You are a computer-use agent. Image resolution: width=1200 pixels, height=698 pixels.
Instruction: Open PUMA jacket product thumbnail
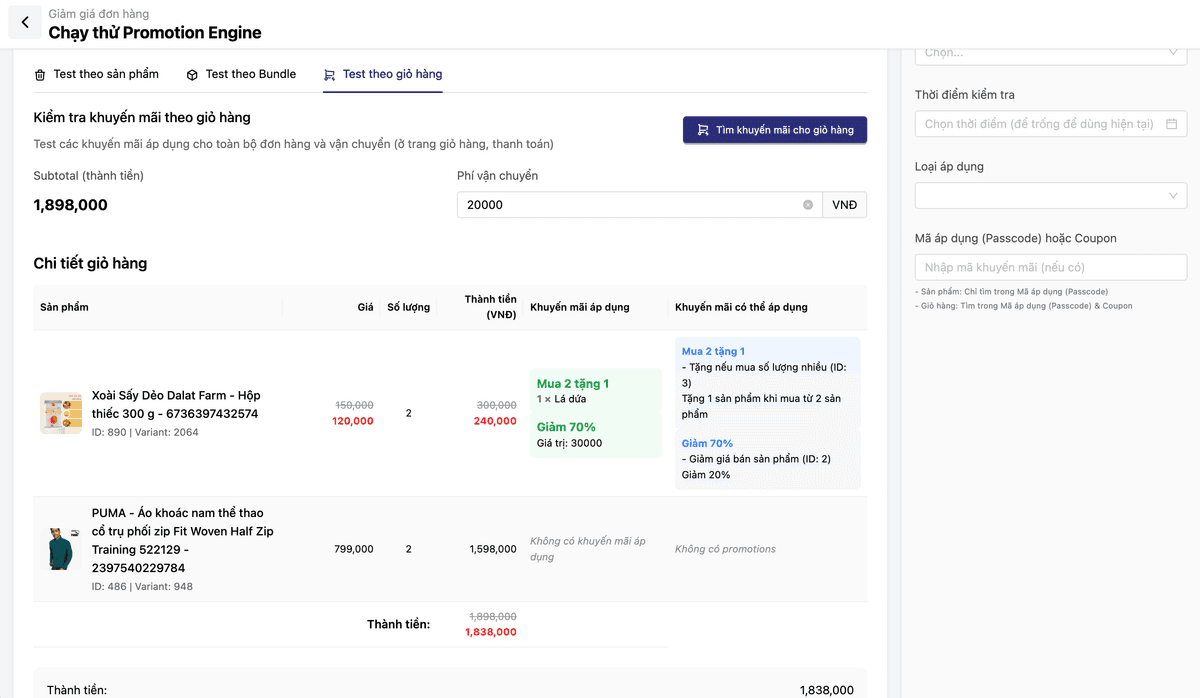[x=61, y=549]
